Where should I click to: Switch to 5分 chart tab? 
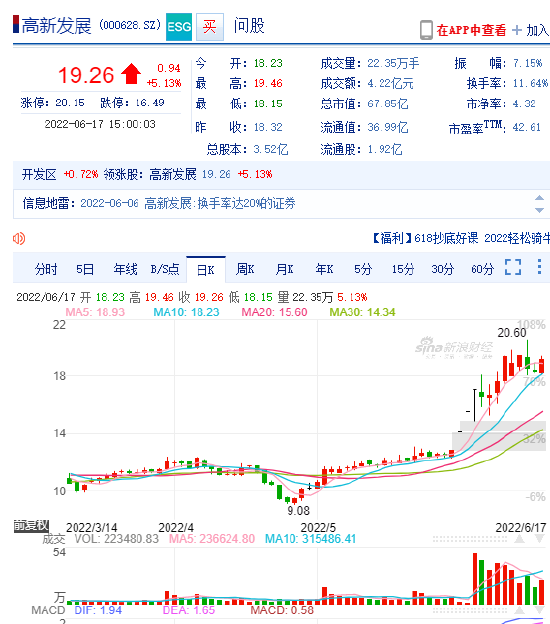363,269
